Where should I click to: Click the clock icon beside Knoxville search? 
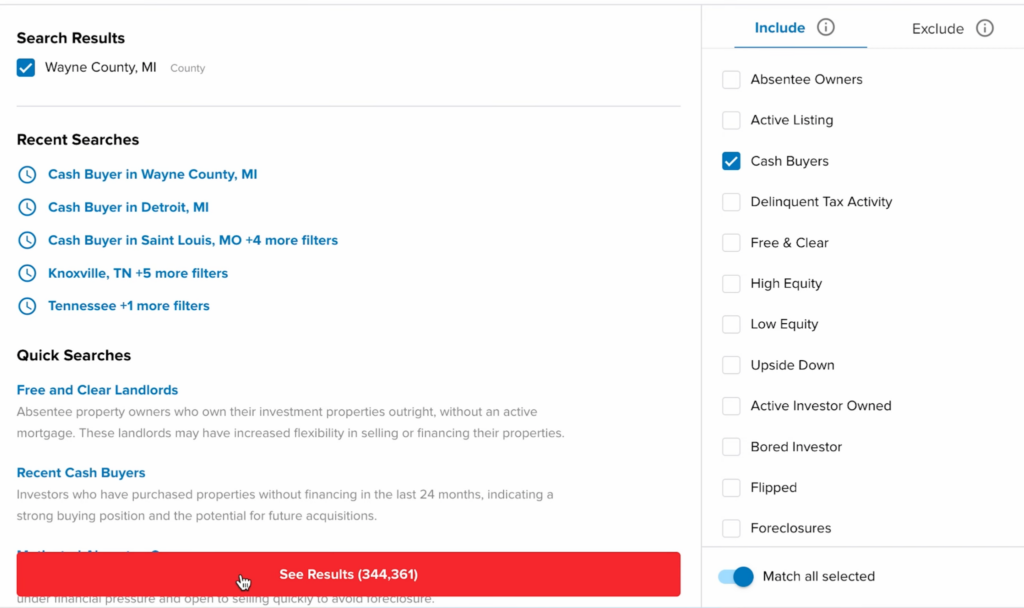[28, 273]
